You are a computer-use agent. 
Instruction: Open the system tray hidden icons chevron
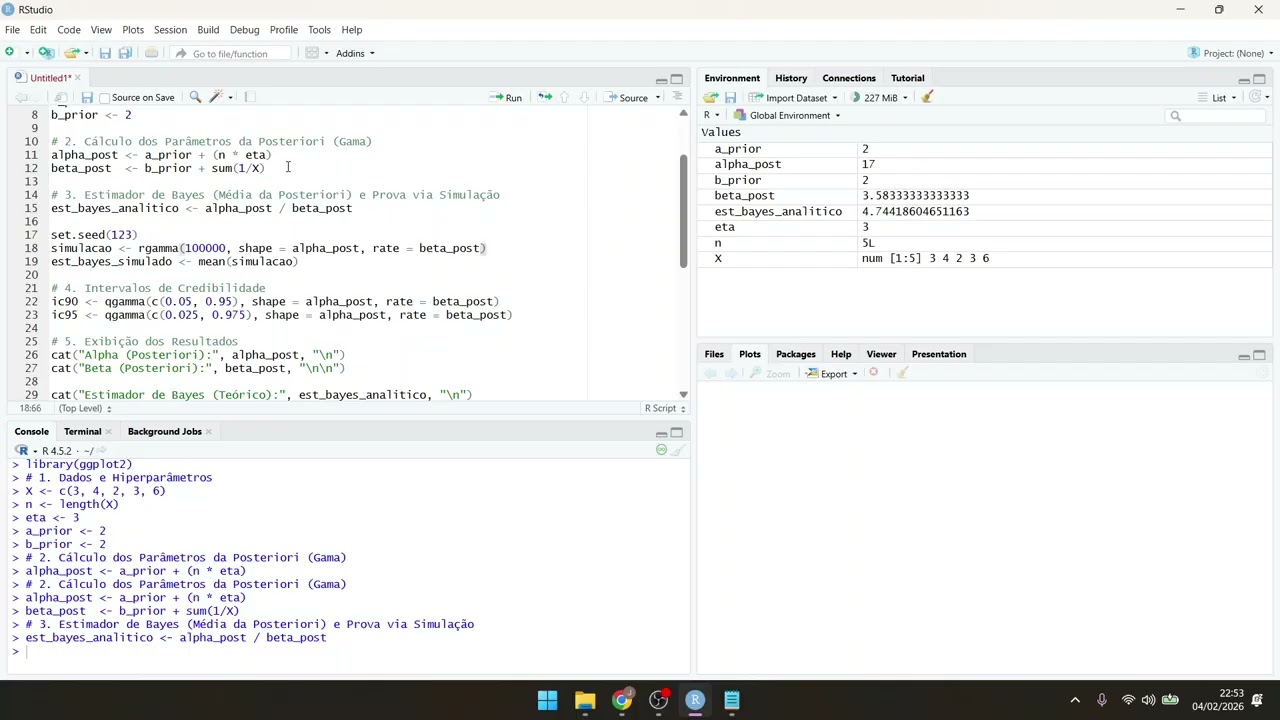pos(1075,700)
